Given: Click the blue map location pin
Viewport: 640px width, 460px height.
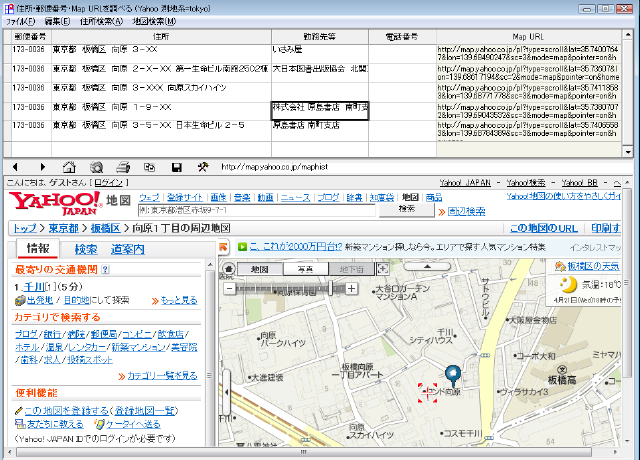Looking at the screenshot, I should coord(453,376).
